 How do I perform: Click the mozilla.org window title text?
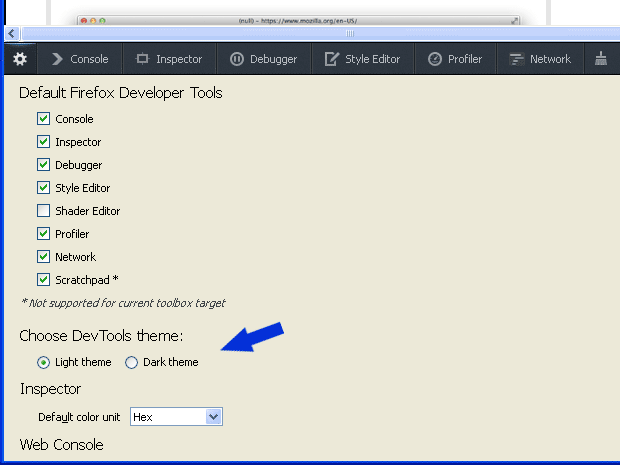(x=298, y=21)
